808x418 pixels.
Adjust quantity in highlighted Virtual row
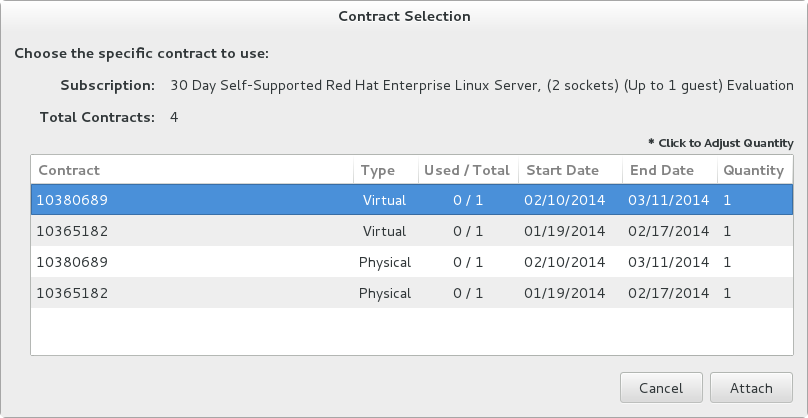pos(728,200)
